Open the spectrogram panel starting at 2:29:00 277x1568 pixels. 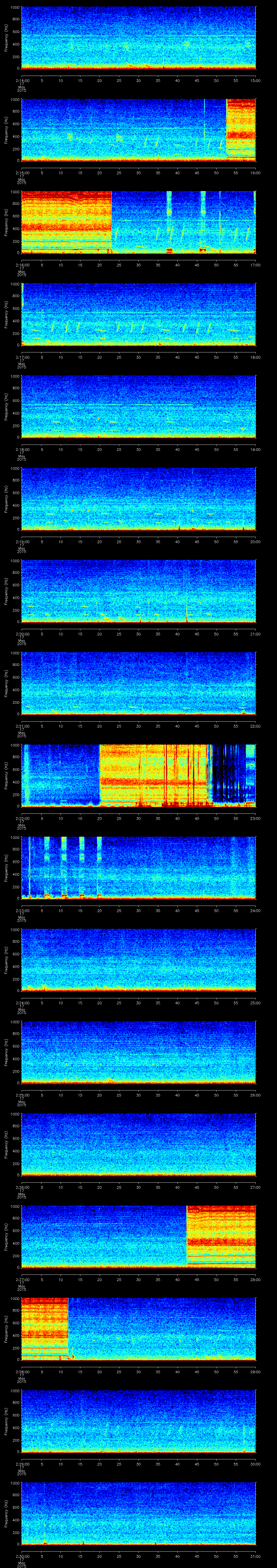139,1421
